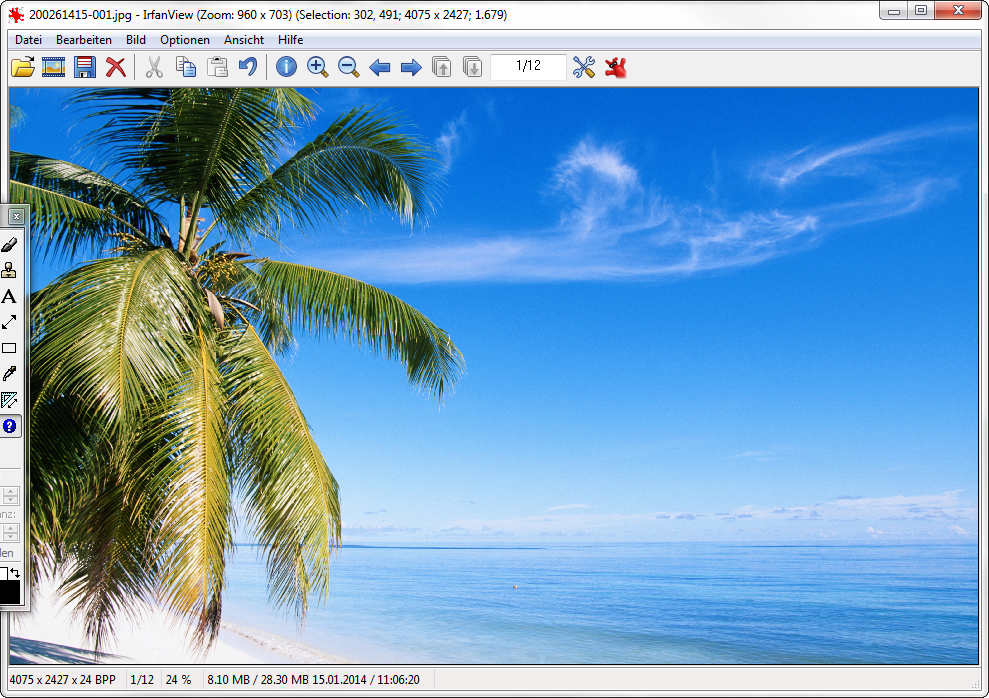Click the black foreground color swatch
This screenshot has height=698, width=989.
tap(8, 592)
